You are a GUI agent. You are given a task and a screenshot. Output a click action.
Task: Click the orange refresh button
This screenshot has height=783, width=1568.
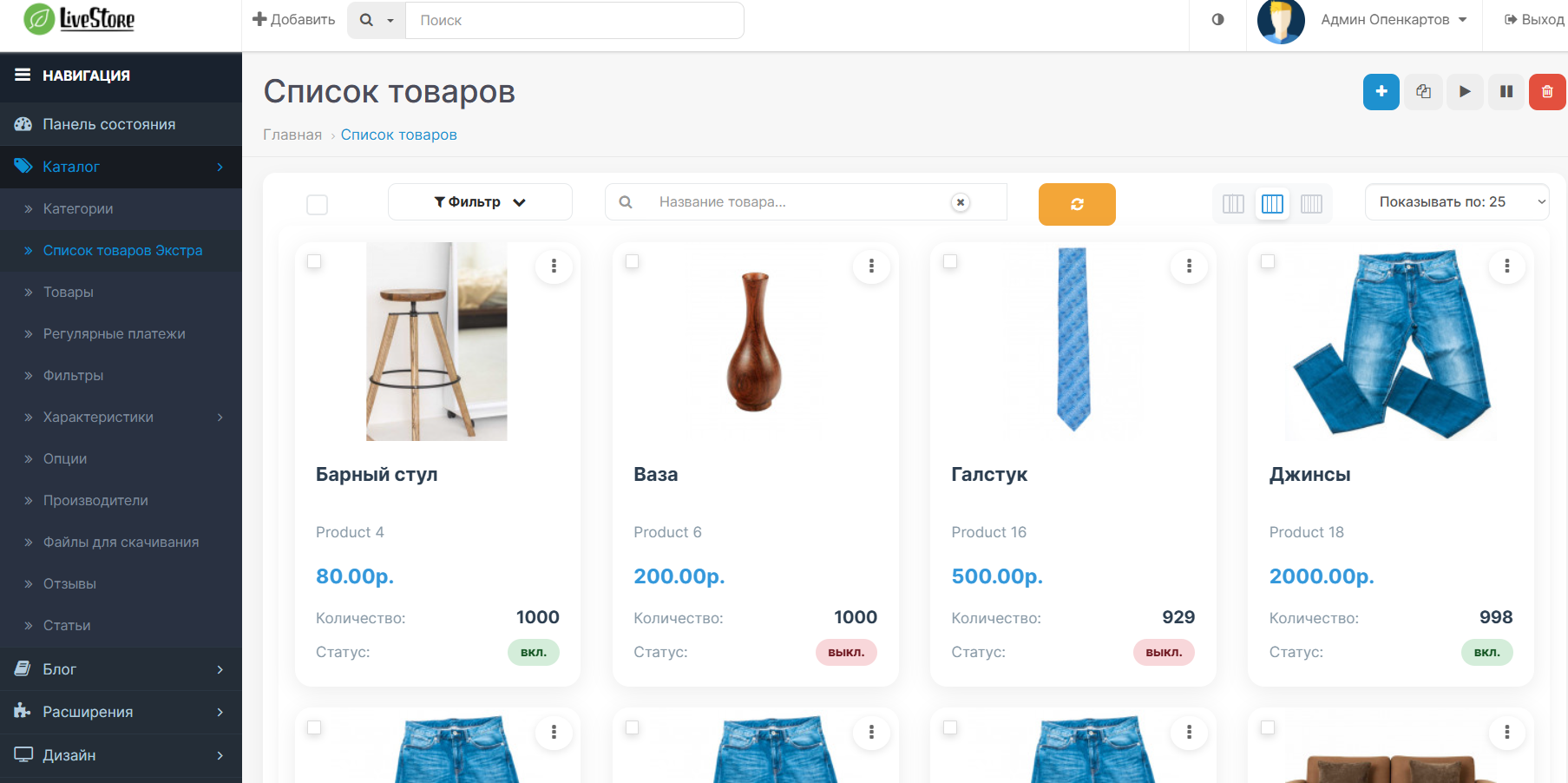pyautogui.click(x=1077, y=204)
